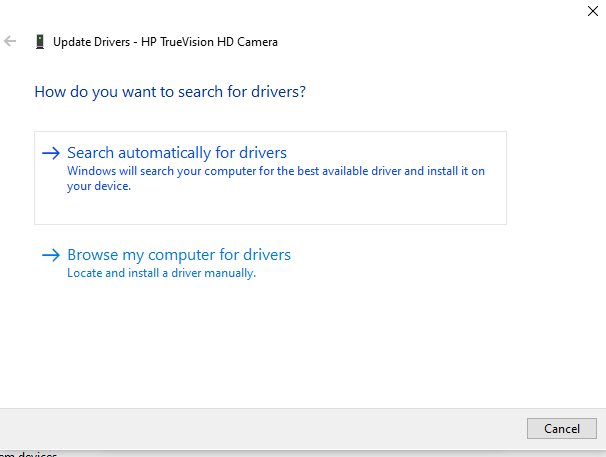Click the partial 'devices' text below the dialog
Image resolution: width=606 pixels, height=457 pixels.
(30, 454)
